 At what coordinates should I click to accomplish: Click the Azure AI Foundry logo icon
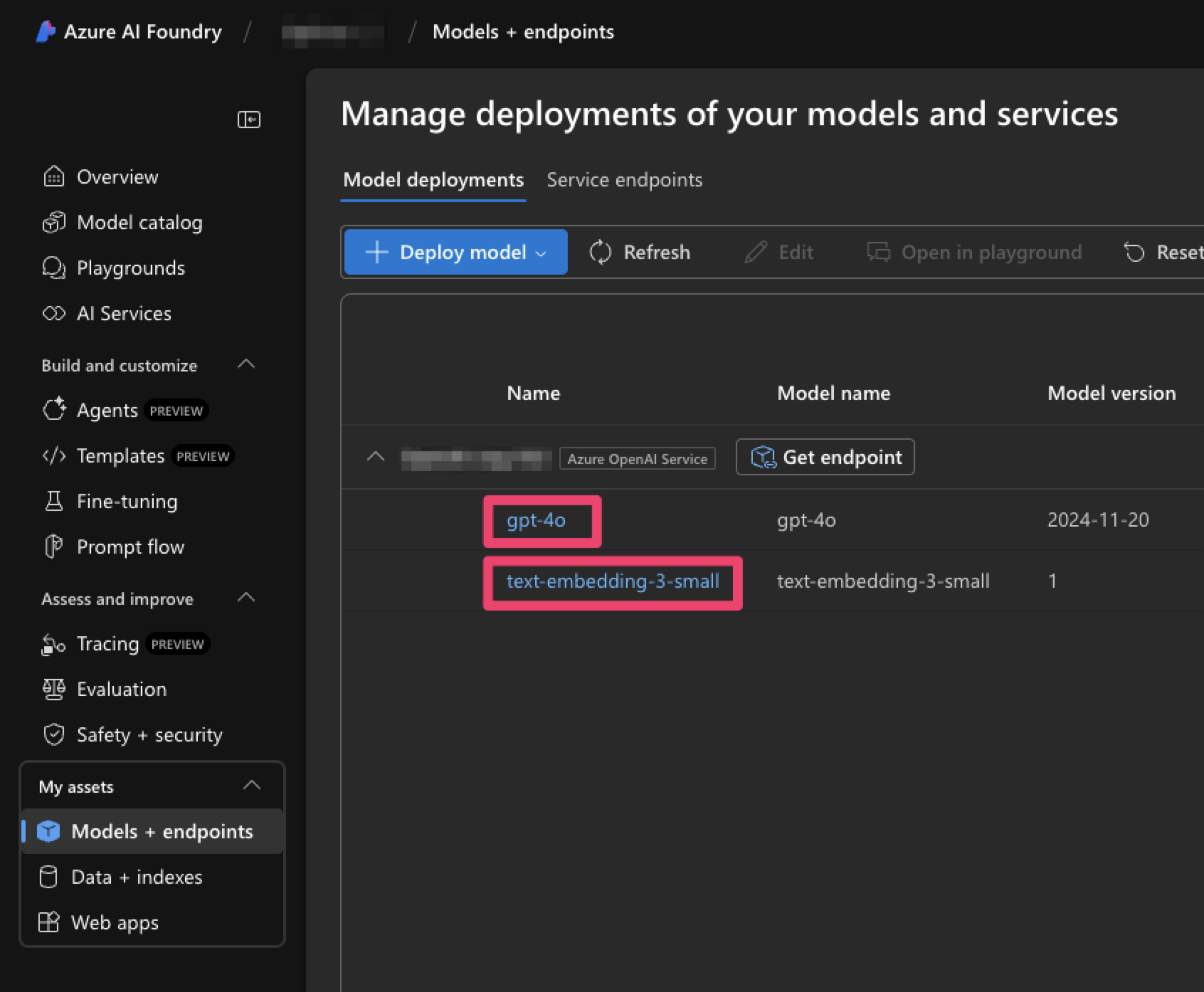pyautogui.click(x=46, y=32)
